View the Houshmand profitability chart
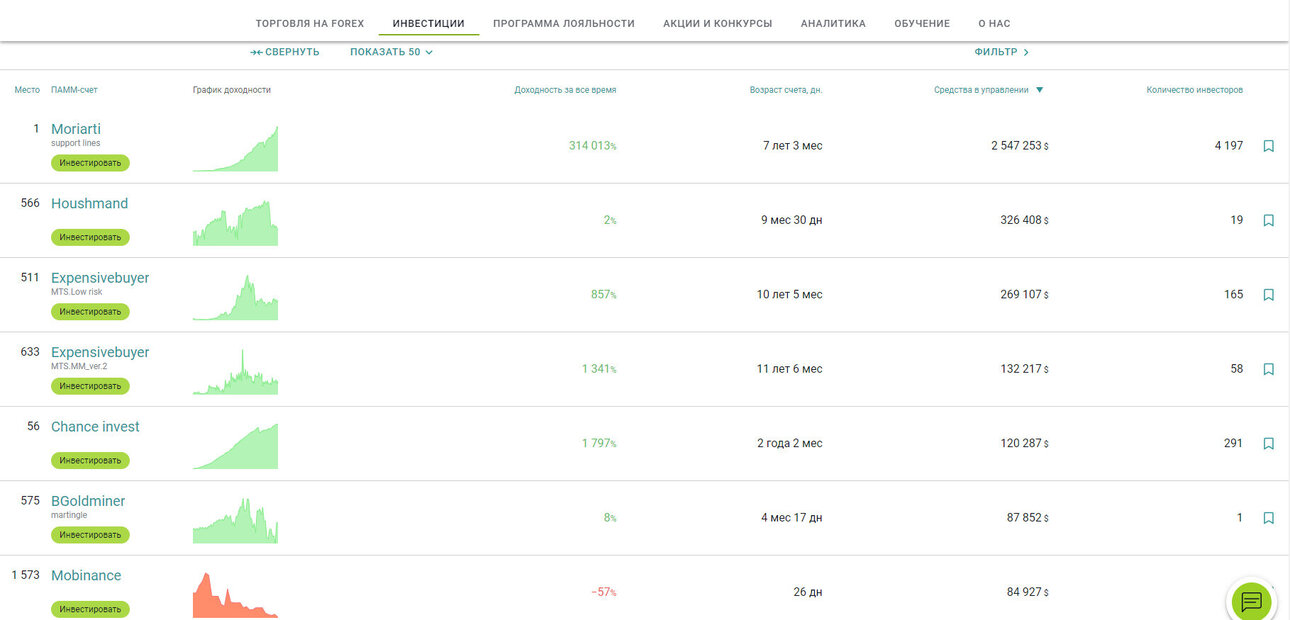The width and height of the screenshot is (1290, 620). pos(235,223)
